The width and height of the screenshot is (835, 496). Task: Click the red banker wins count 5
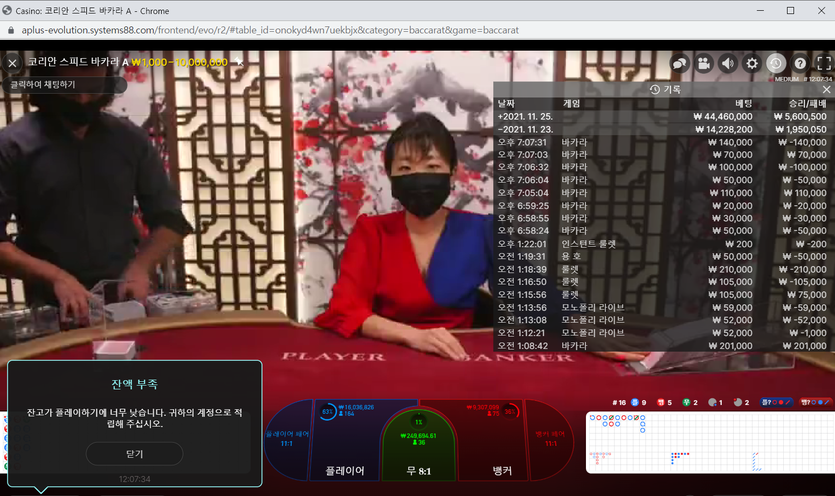pos(665,403)
